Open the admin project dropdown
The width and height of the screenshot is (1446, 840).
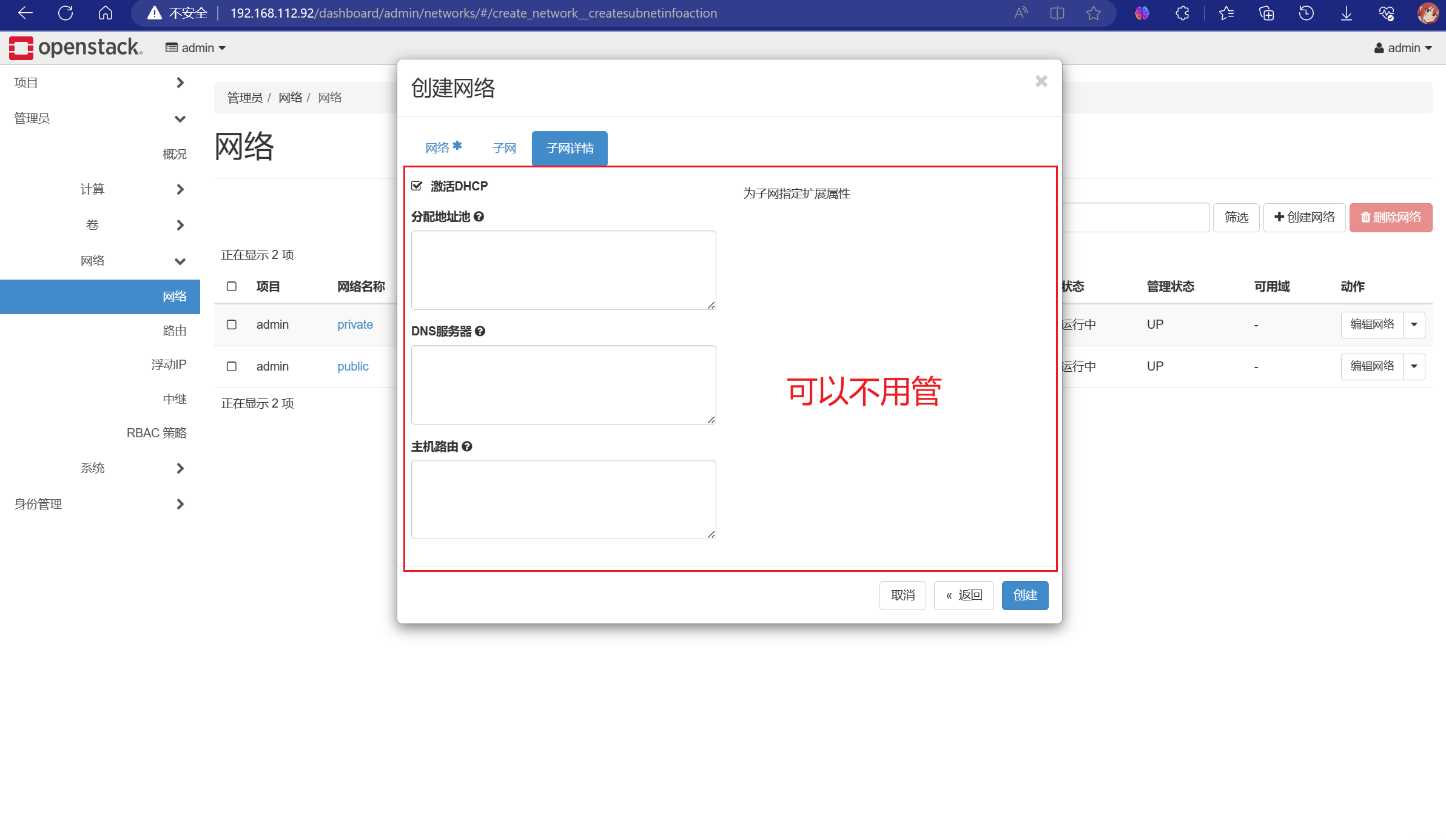tap(196, 48)
